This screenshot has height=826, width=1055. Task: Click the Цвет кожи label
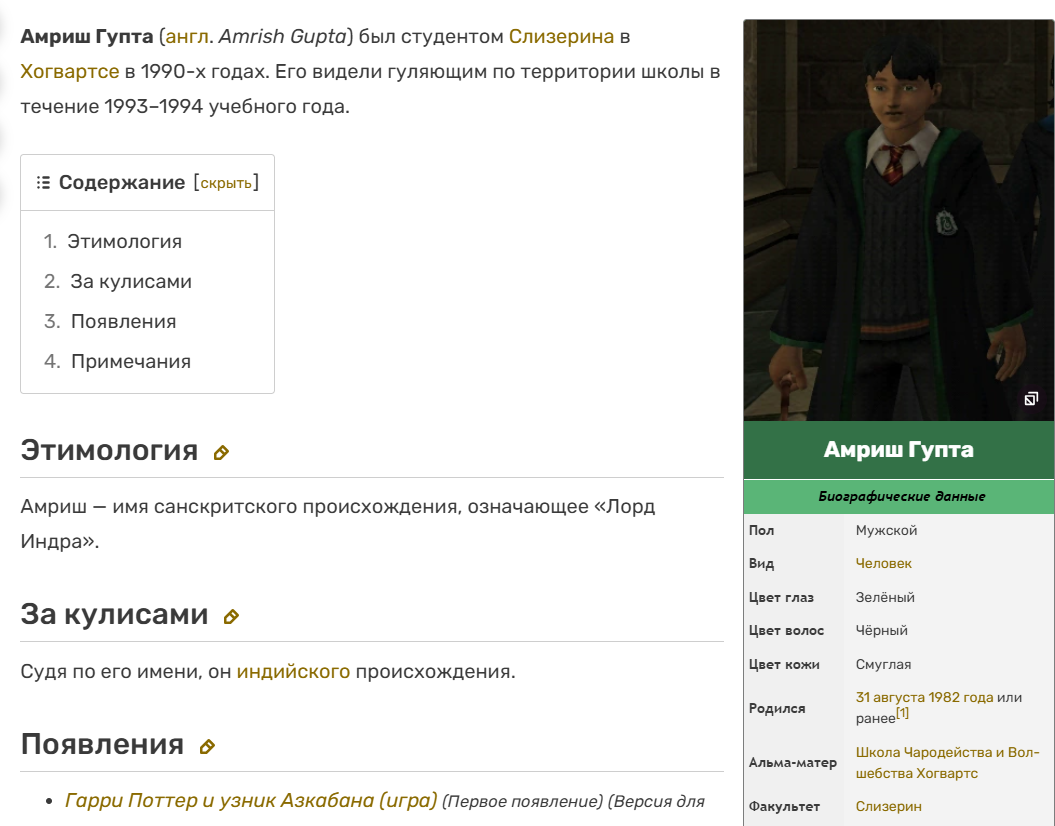(784, 664)
